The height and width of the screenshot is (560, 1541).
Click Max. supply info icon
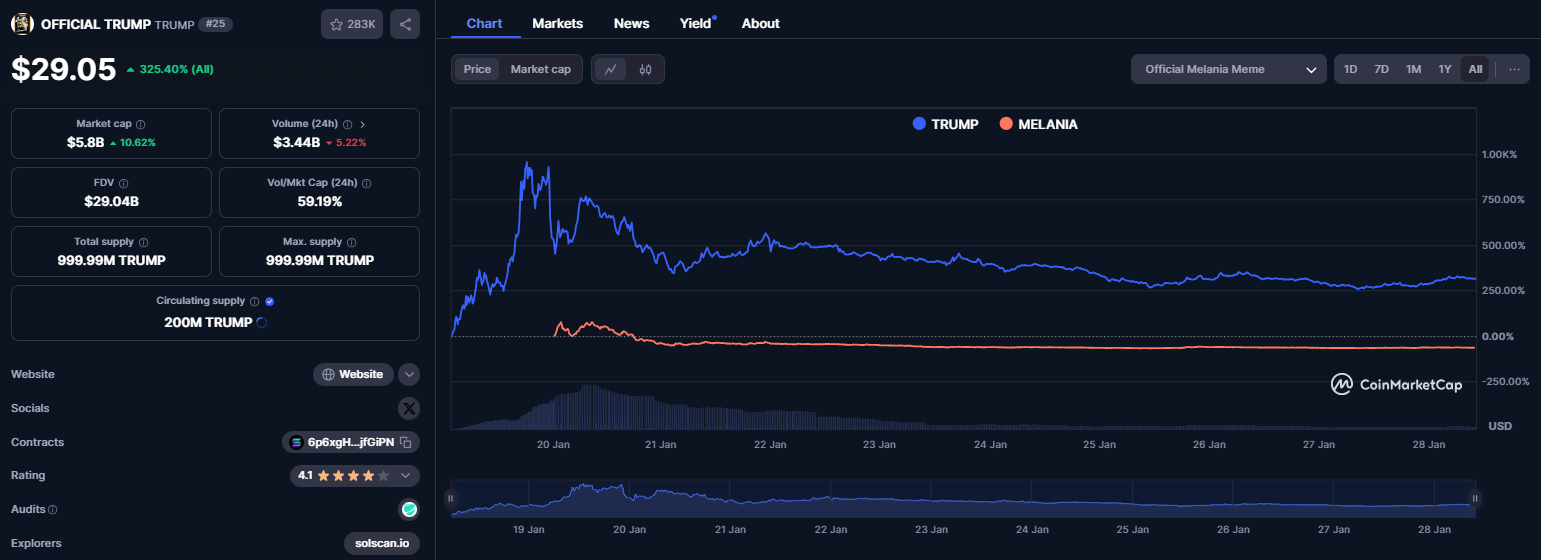click(x=351, y=242)
